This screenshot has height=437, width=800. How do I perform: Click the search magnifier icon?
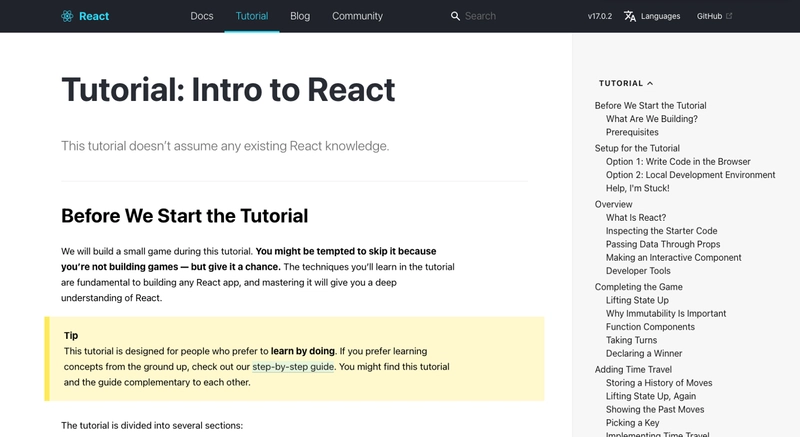point(455,16)
